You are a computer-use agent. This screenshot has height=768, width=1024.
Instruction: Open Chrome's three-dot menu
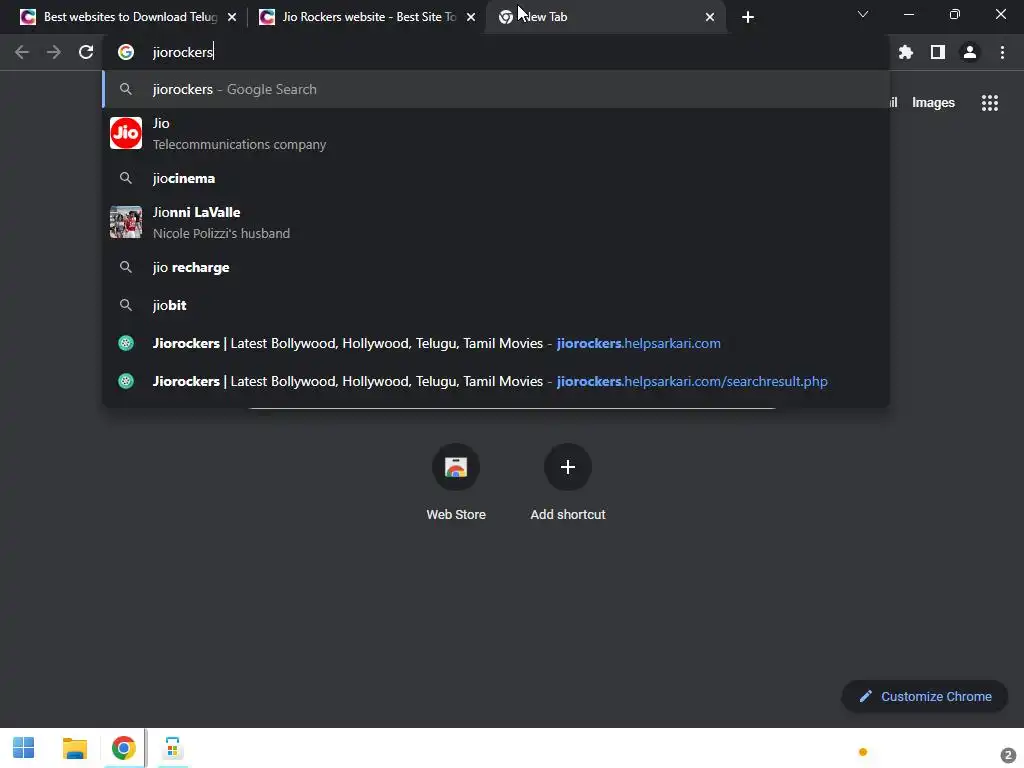point(1002,52)
